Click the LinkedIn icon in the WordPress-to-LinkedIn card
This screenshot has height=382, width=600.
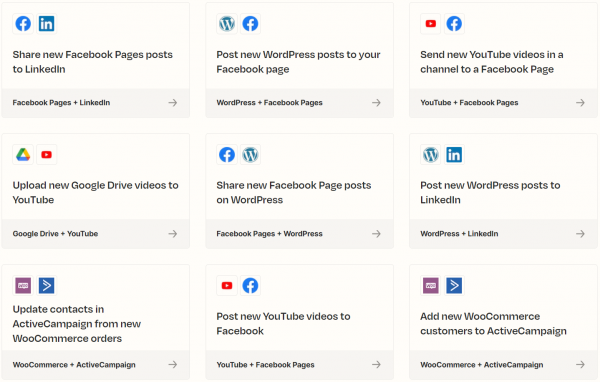pyautogui.click(x=454, y=155)
